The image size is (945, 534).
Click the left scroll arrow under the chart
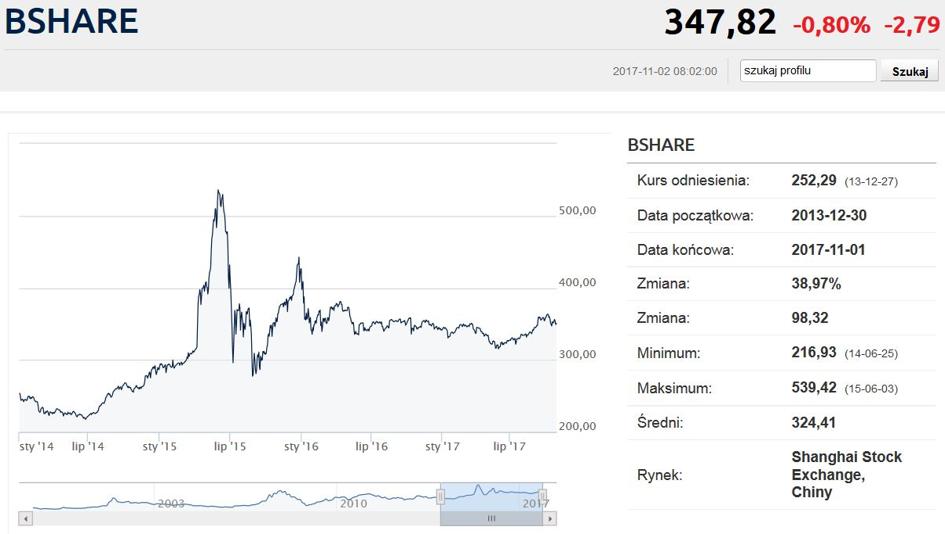[26, 519]
